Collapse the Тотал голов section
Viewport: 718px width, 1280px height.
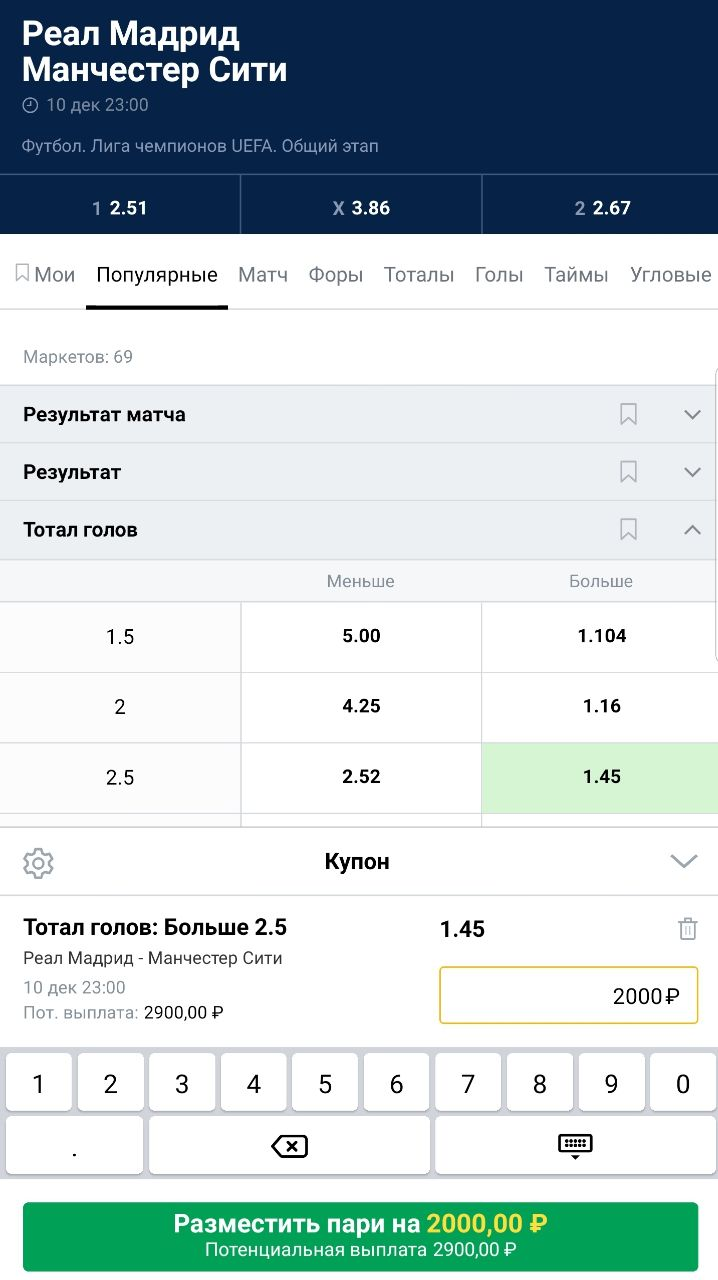(692, 530)
